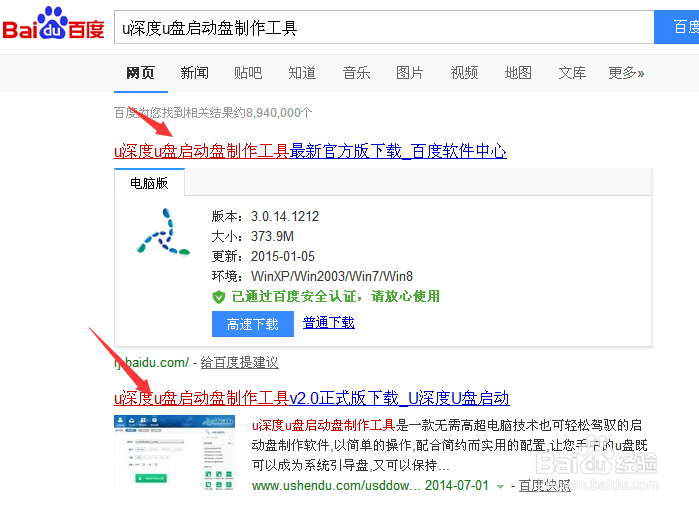This screenshot has width=699, height=509.
Task: Select the 网页 tab
Action: pos(140,73)
